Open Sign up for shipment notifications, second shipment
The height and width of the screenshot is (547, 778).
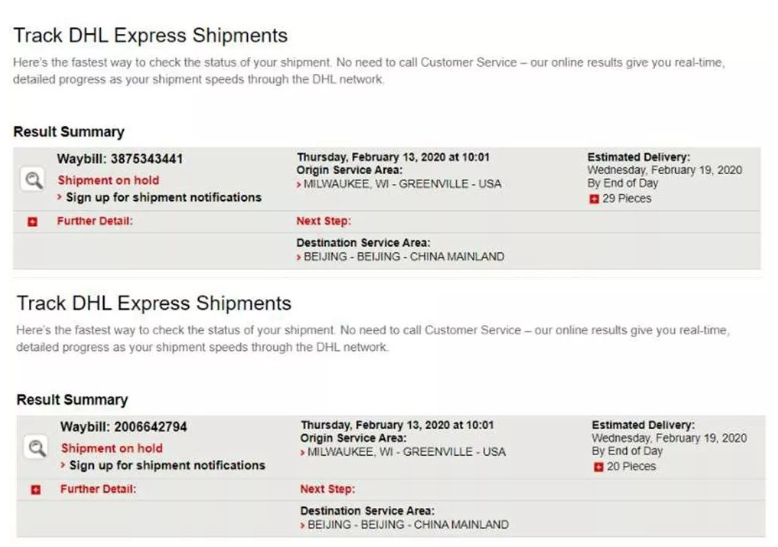click(x=167, y=466)
